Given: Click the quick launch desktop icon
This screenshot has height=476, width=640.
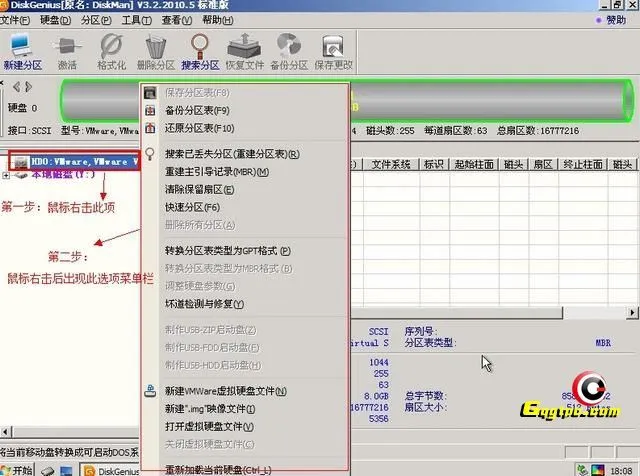Looking at the screenshot, I should pyautogui.click(x=66, y=471).
